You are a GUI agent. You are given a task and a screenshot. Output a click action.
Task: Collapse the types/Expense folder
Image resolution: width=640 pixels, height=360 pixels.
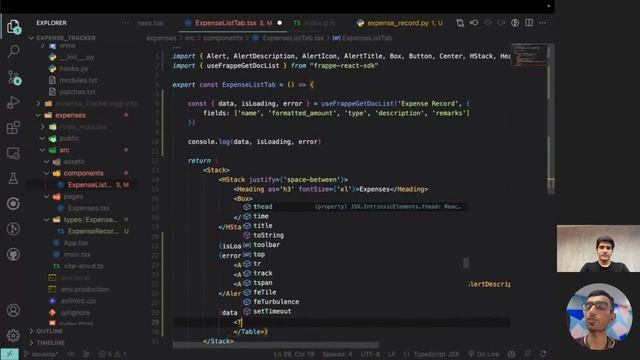tap(90, 220)
